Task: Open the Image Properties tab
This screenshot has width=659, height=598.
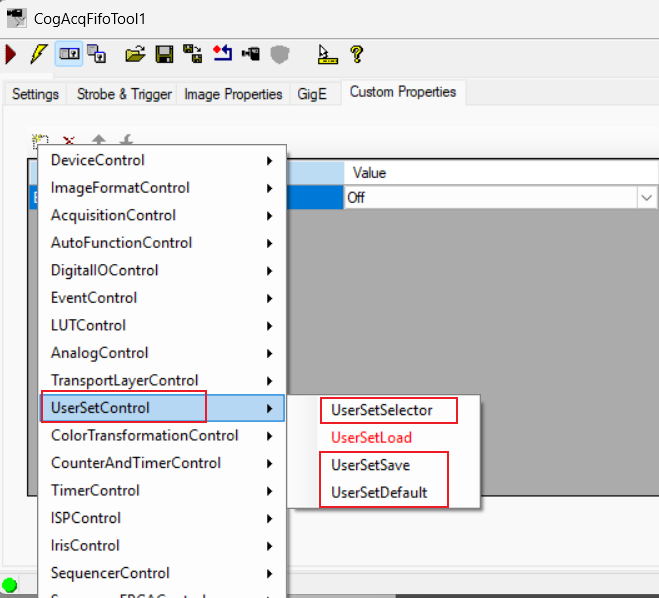Action: tap(233, 94)
